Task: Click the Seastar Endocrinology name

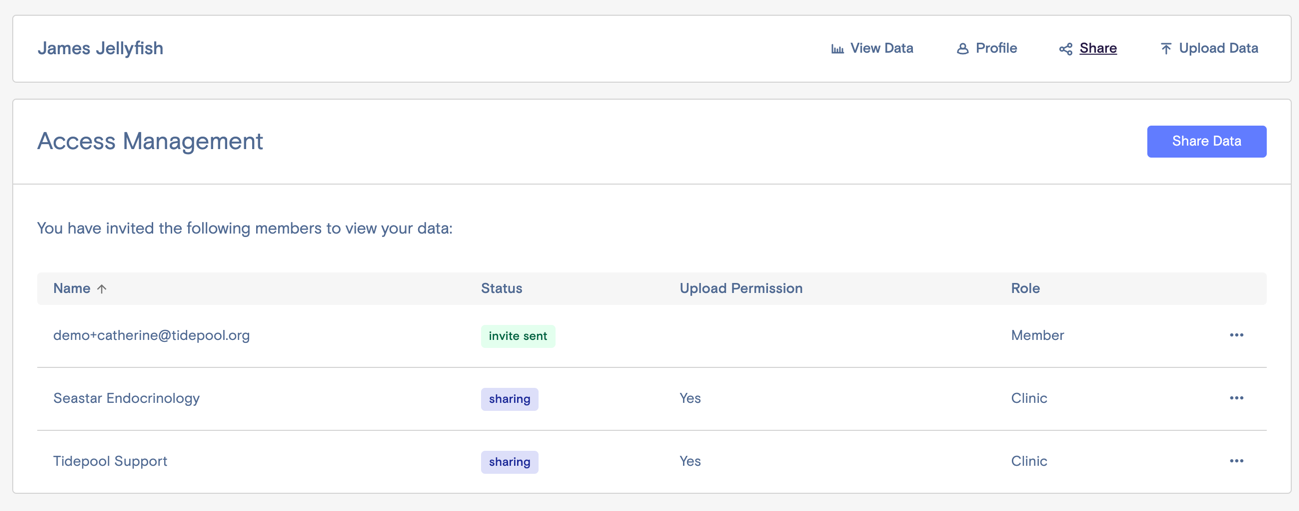Action: (x=126, y=398)
